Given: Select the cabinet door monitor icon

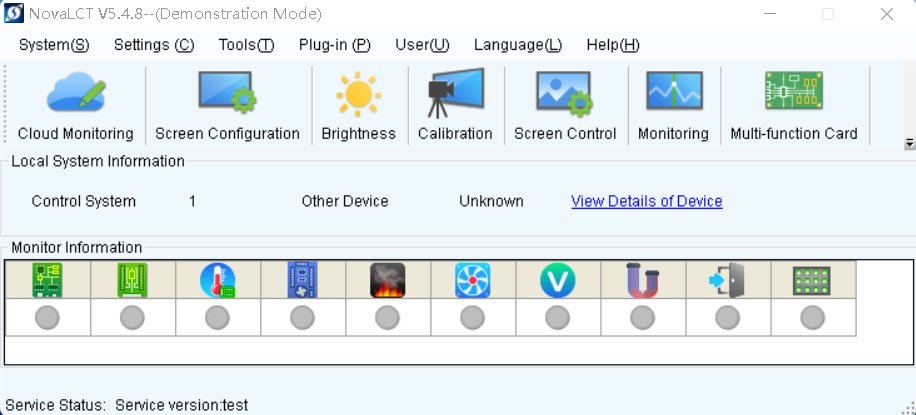Looking at the screenshot, I should click(x=727, y=280).
